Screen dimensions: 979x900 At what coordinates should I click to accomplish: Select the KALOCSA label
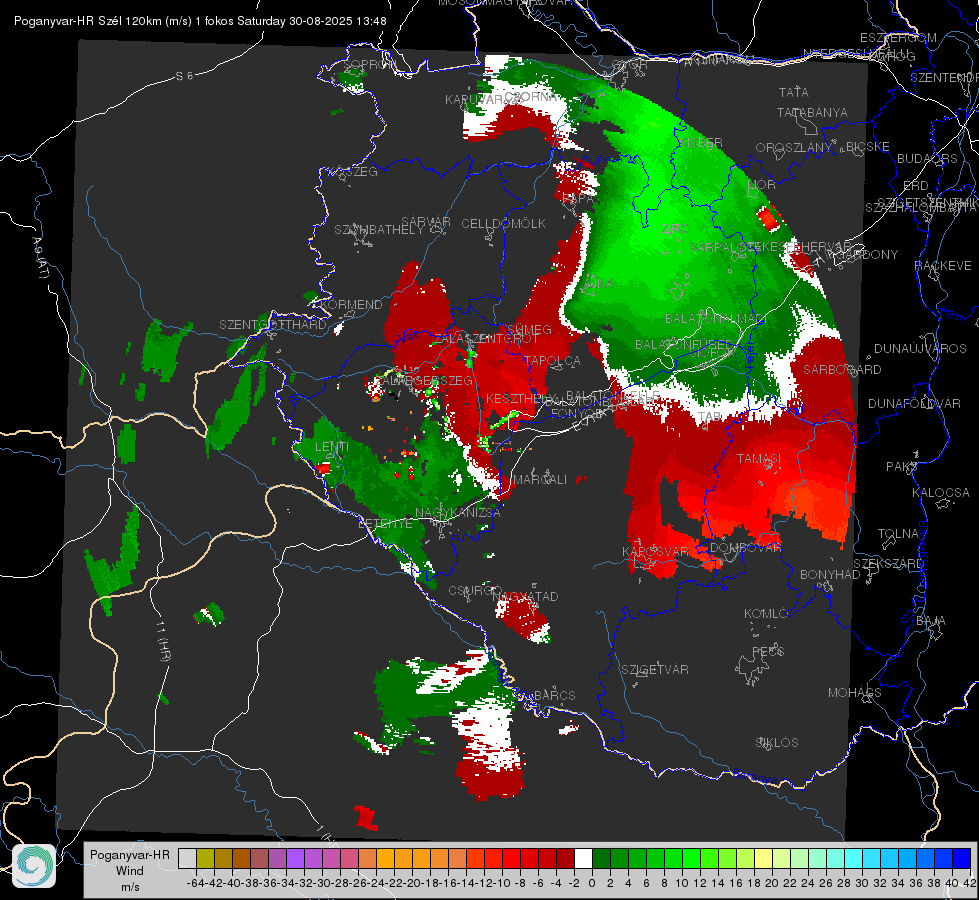click(x=941, y=493)
